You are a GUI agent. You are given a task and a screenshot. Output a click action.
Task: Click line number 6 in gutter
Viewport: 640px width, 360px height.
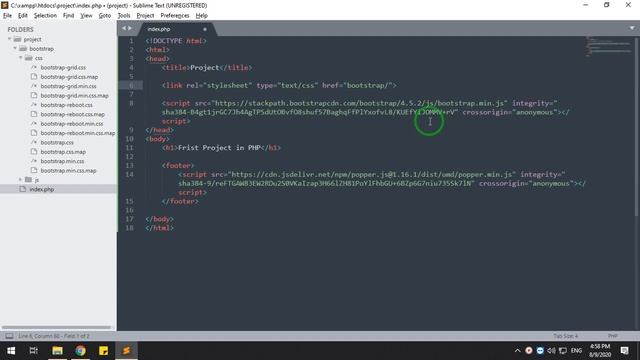coord(131,85)
